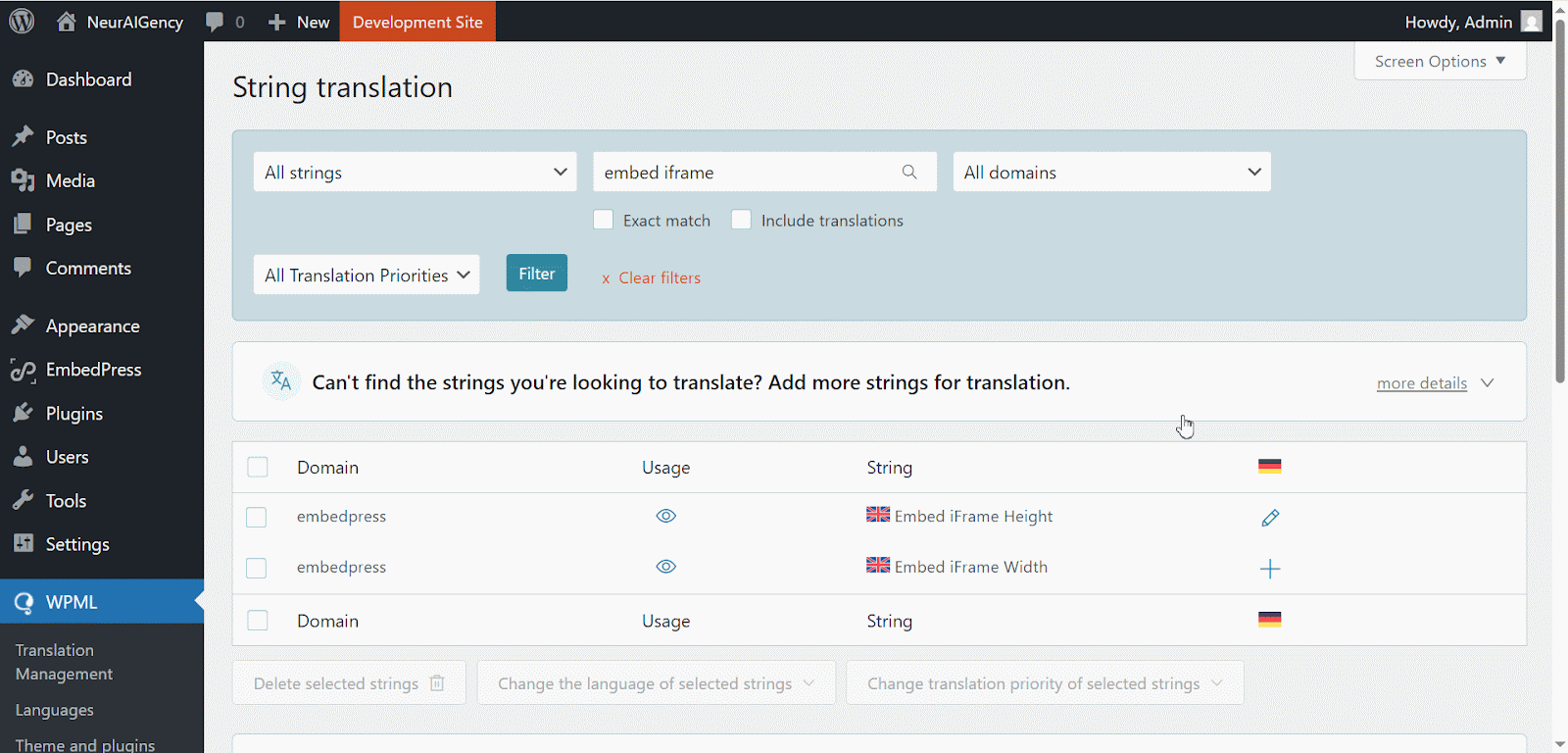Click the German flag in table footer
Screen dimensions: 1568x753
[x=1270, y=620]
